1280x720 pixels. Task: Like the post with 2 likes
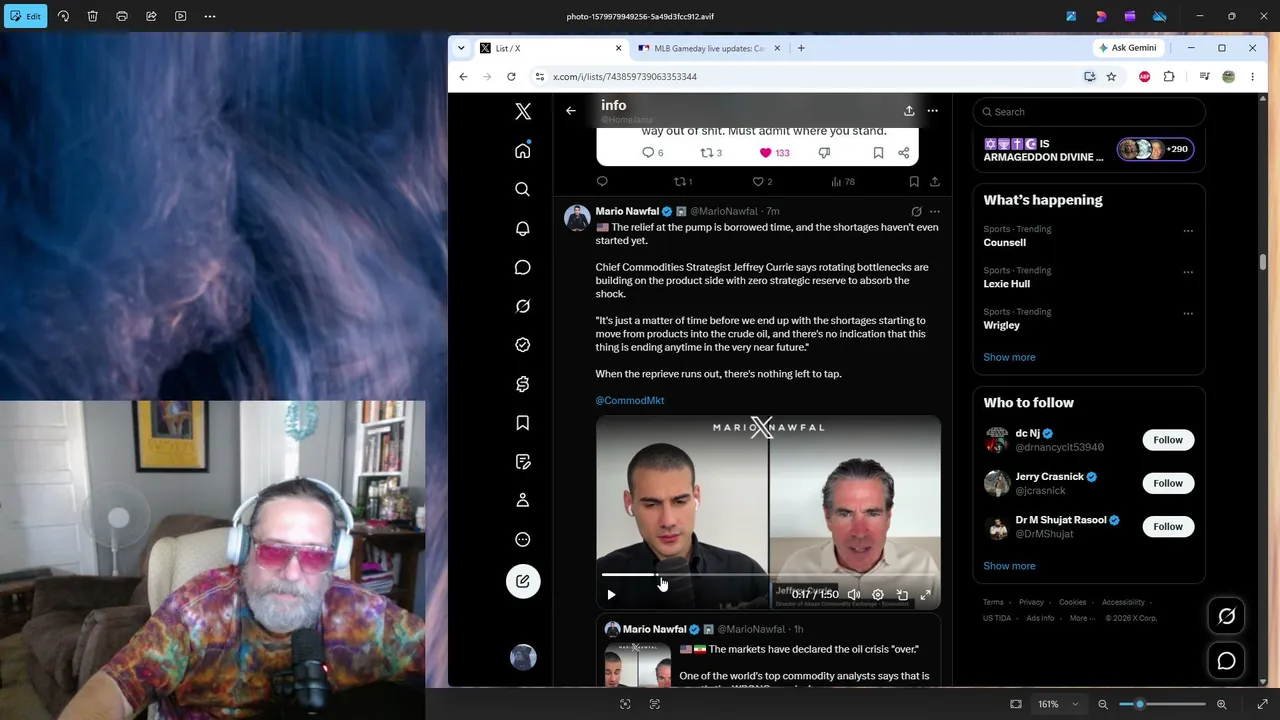pyautogui.click(x=762, y=182)
